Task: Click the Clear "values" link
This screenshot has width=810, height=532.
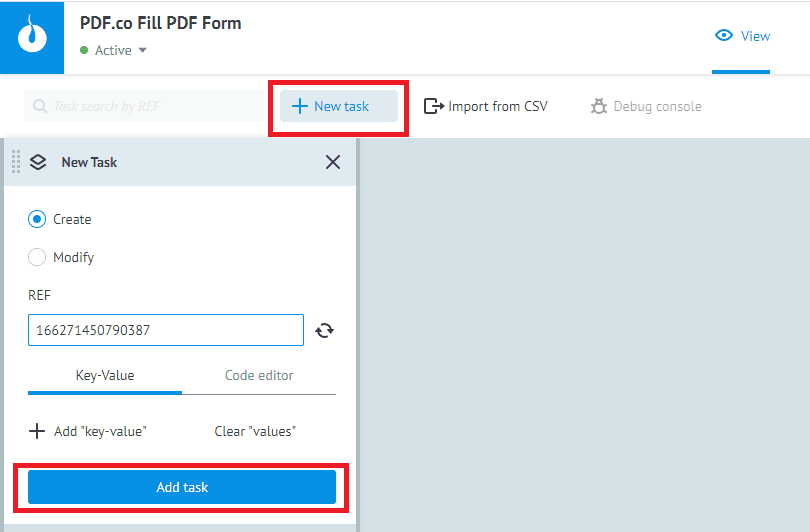Action: [x=255, y=431]
